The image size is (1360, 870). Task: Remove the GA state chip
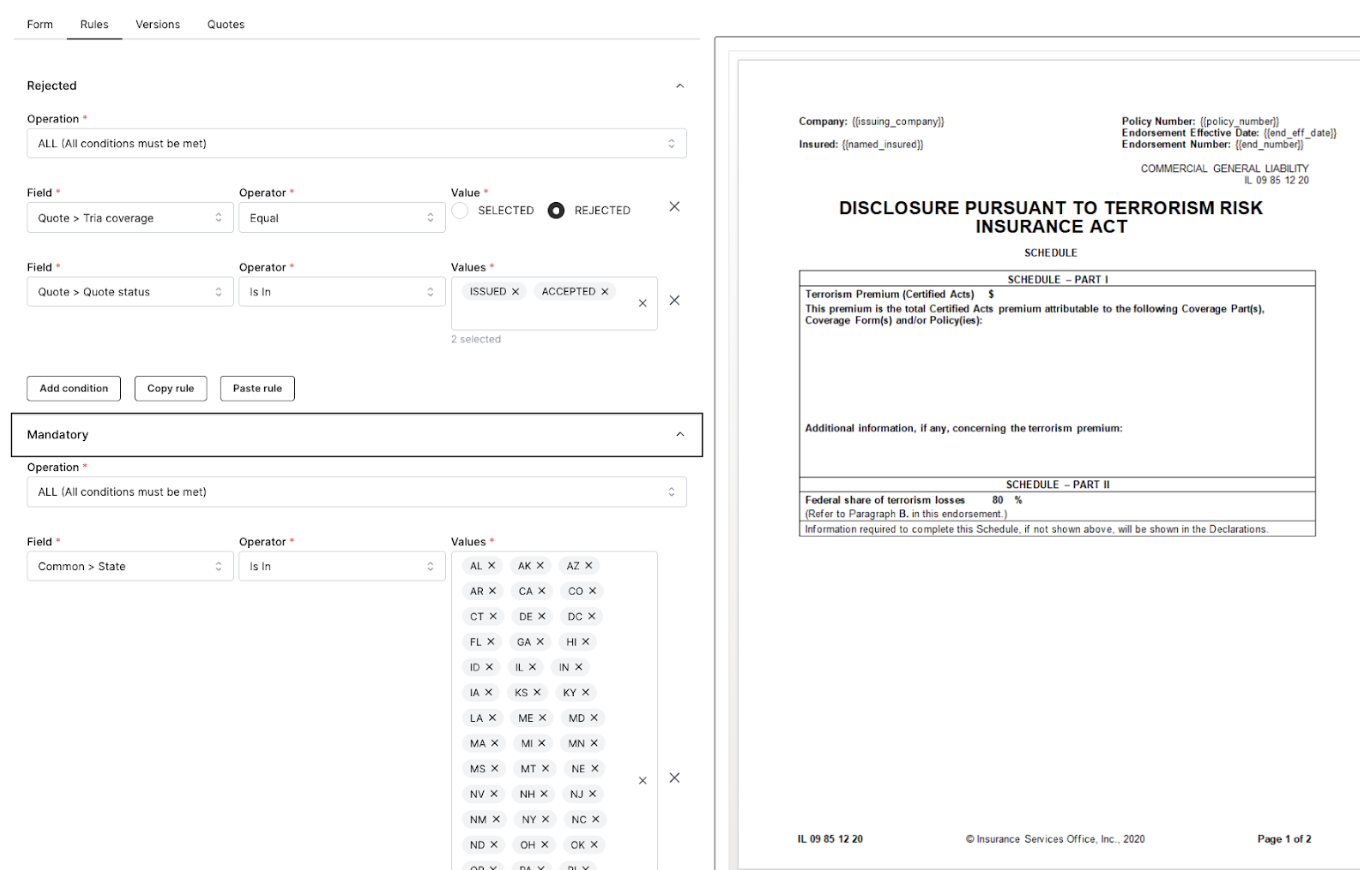[x=541, y=641]
